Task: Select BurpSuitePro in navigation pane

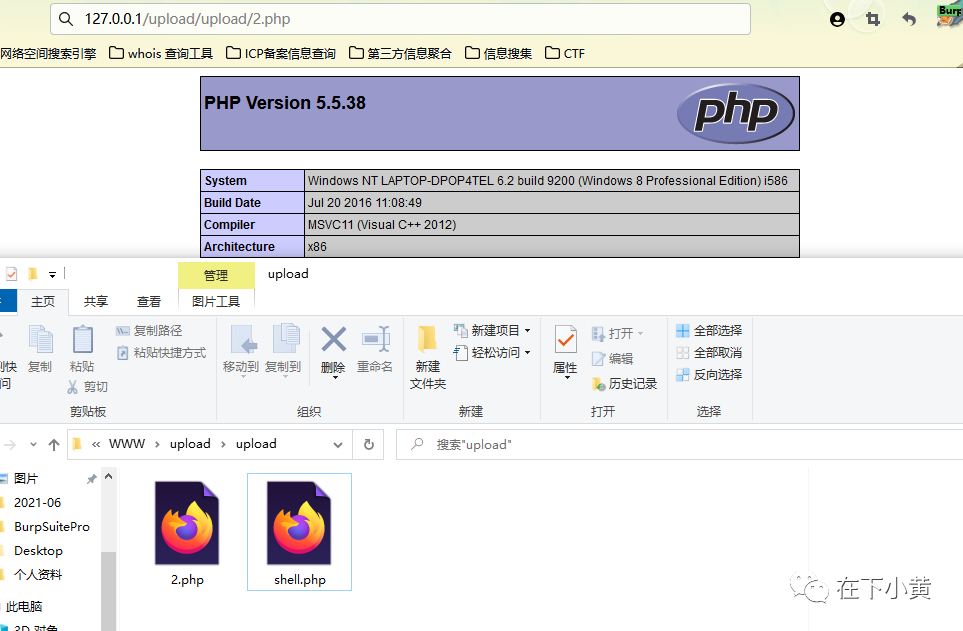Action: 52,527
